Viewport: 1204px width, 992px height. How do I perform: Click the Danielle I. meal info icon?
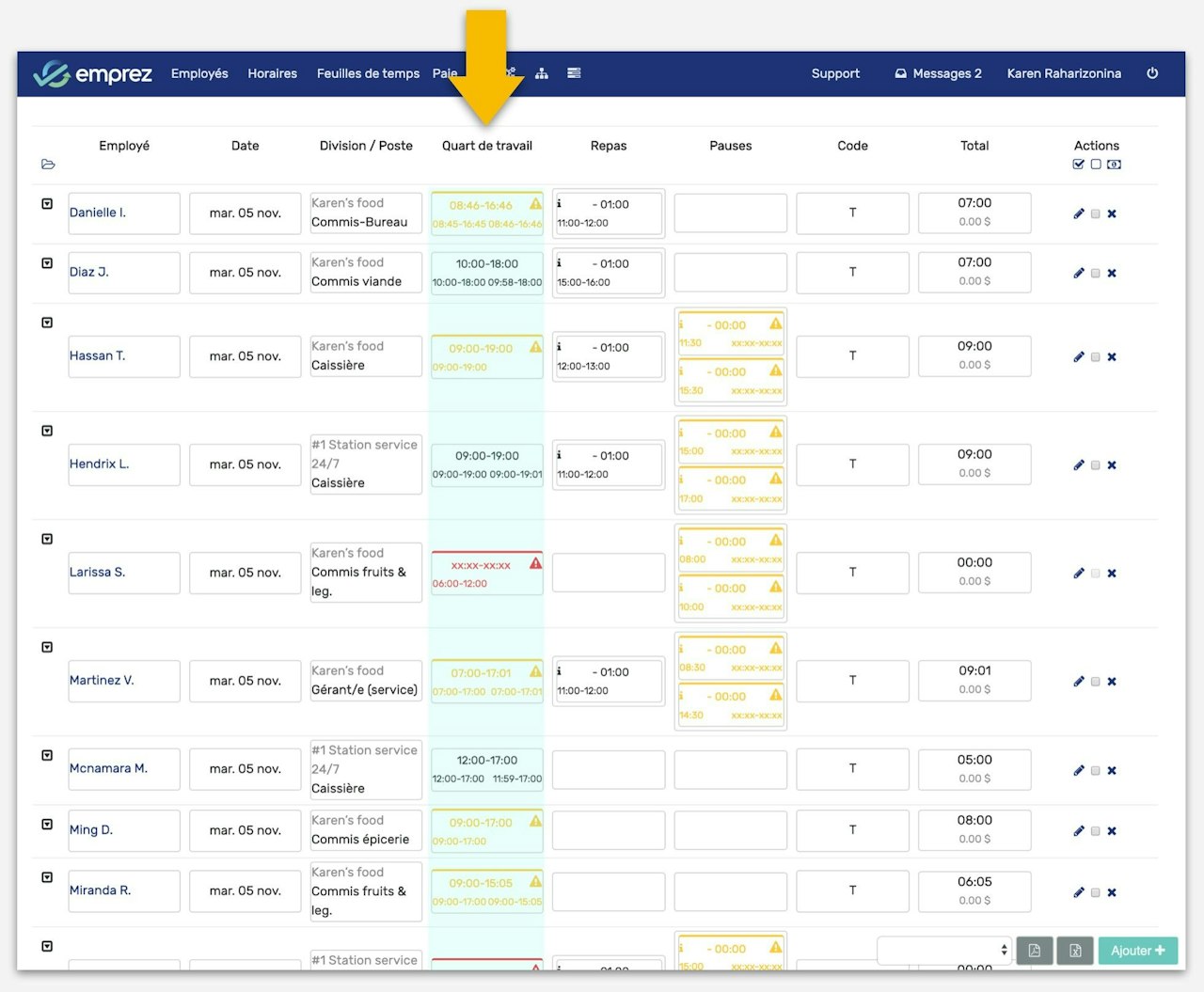559,203
